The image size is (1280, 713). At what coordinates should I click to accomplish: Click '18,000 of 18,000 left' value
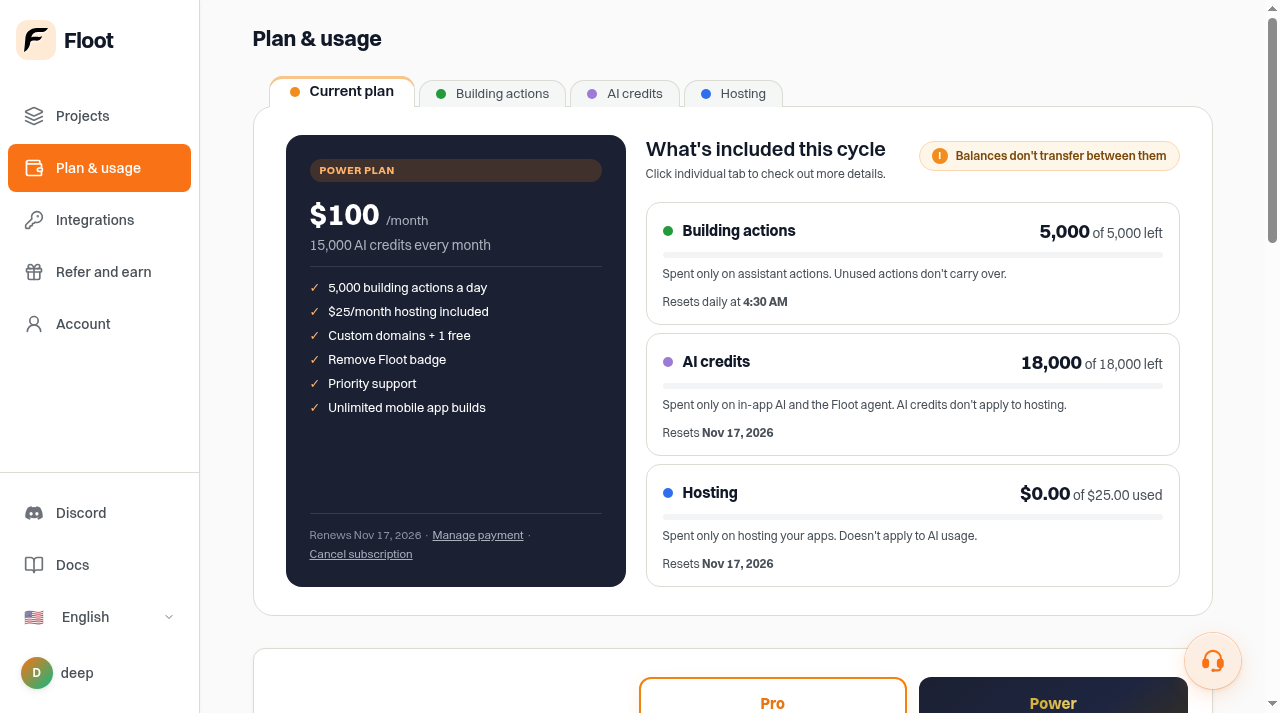[x=1092, y=363]
